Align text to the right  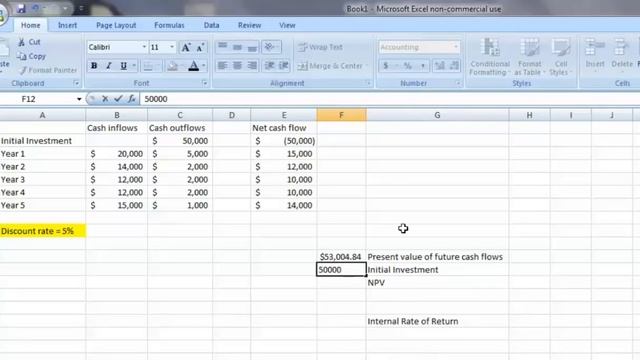pos(252,66)
